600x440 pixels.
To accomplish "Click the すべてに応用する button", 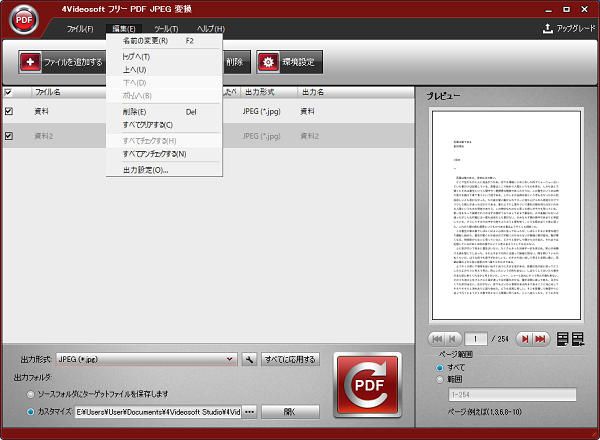I will click(290, 359).
